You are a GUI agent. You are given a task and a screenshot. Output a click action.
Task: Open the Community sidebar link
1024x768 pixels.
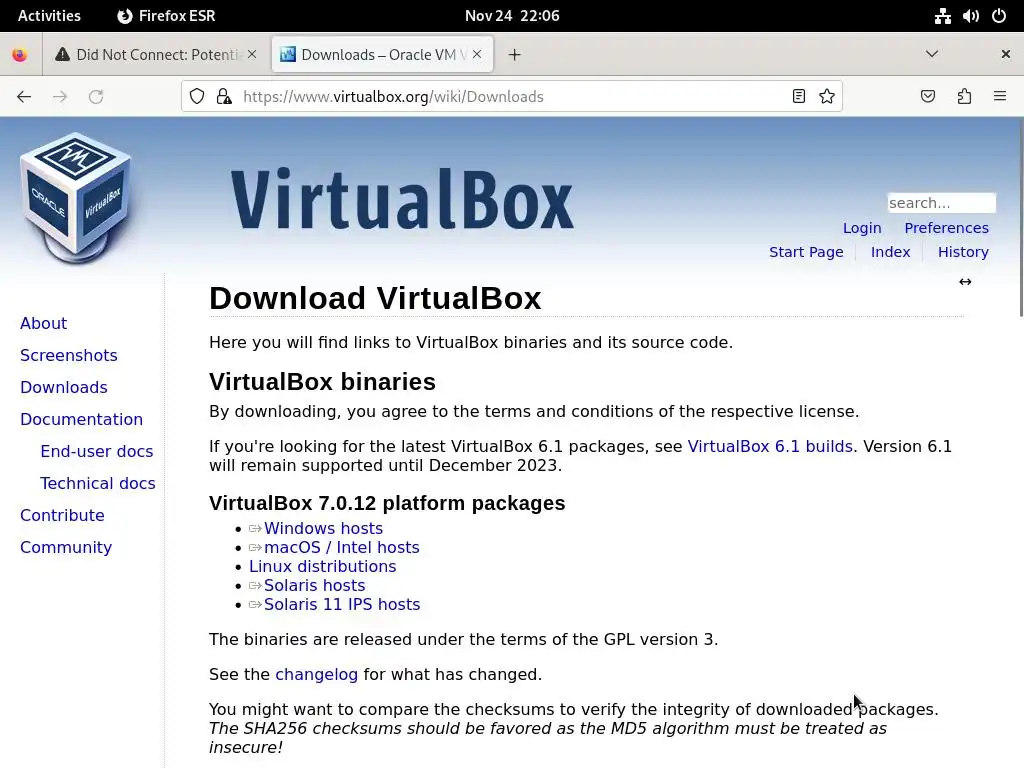coord(66,547)
